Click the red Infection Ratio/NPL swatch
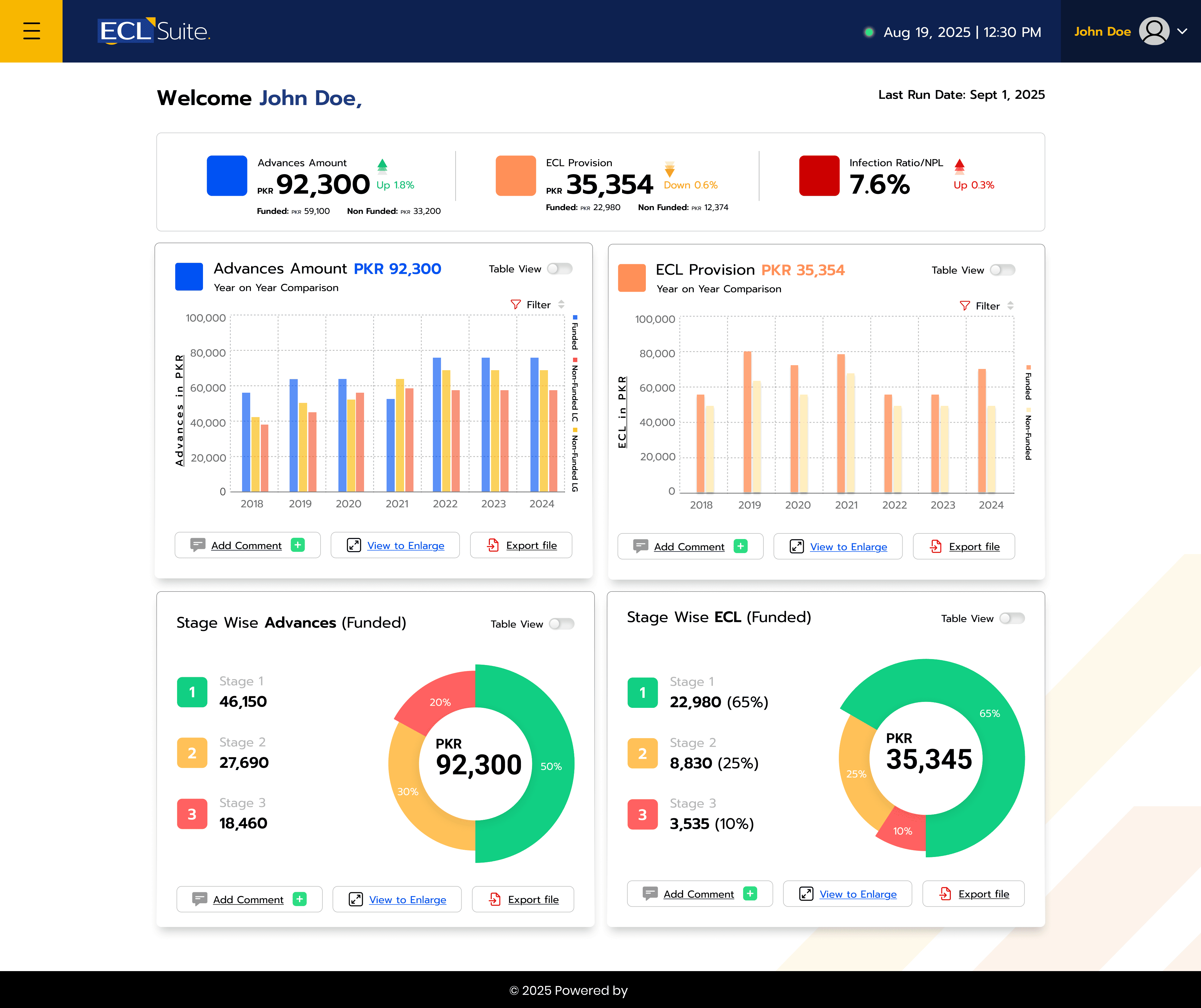 (x=819, y=175)
